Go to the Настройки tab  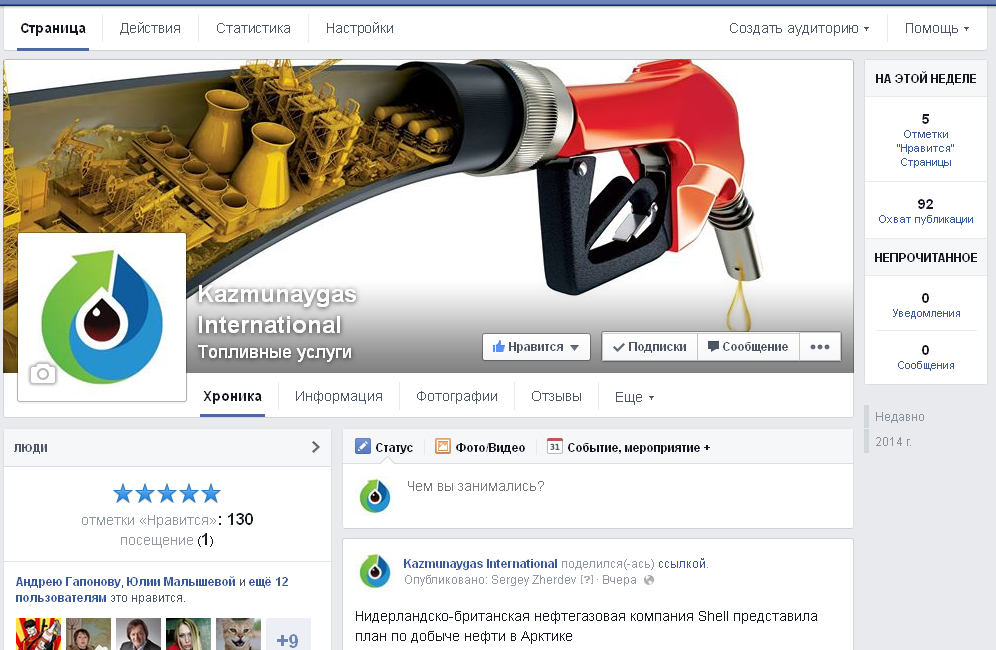tap(360, 29)
